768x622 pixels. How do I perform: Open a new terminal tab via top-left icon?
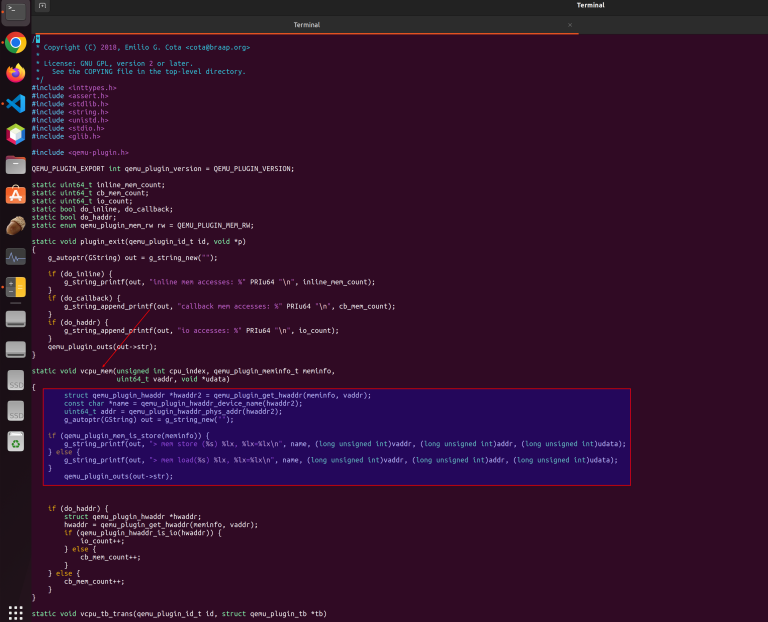43,5
